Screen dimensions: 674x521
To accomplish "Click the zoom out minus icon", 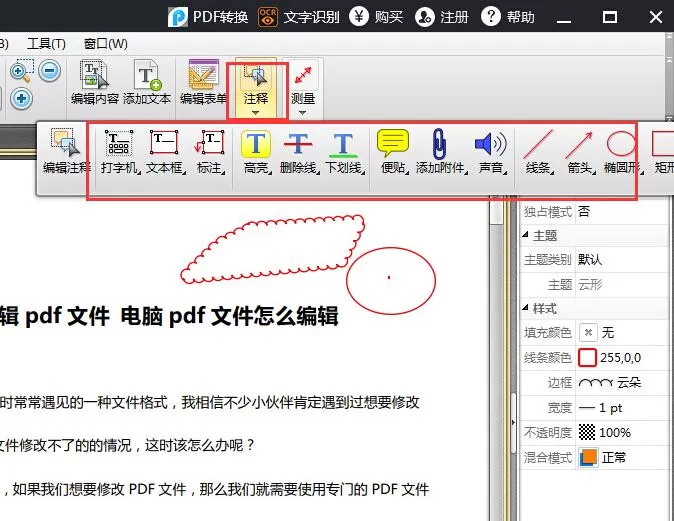I will (49, 71).
